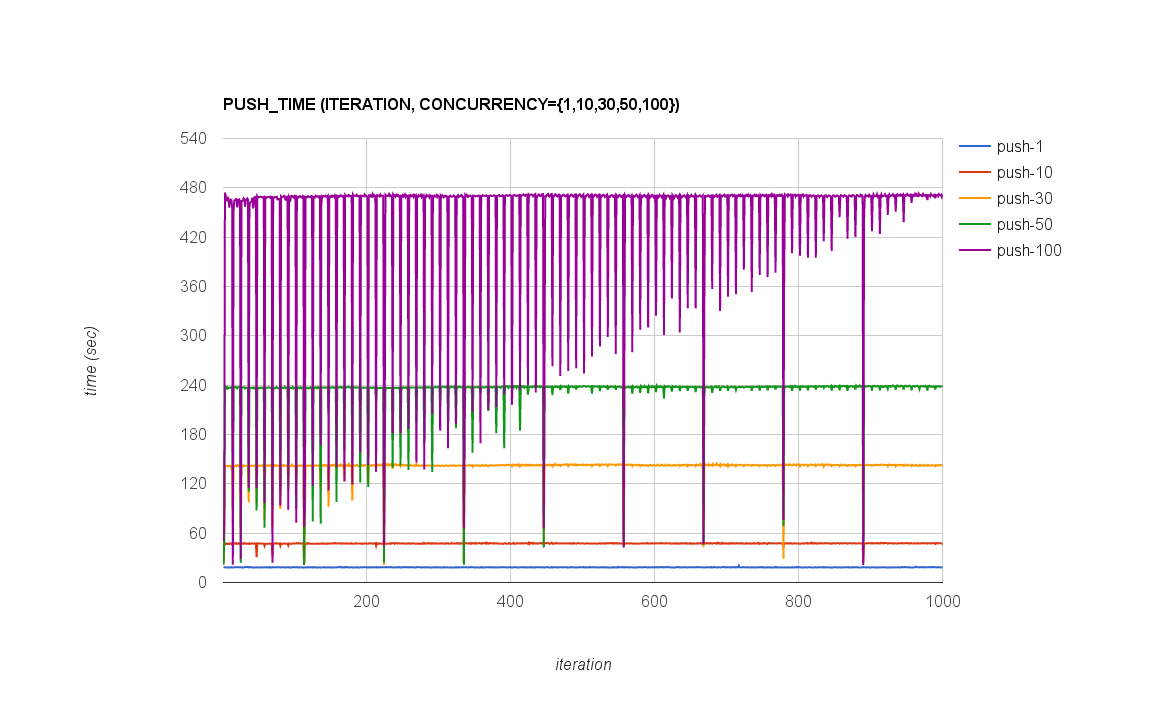Viewport: 1165px width, 720px height.
Task: Click the 600 x-axis tick label
Action: (x=654, y=601)
